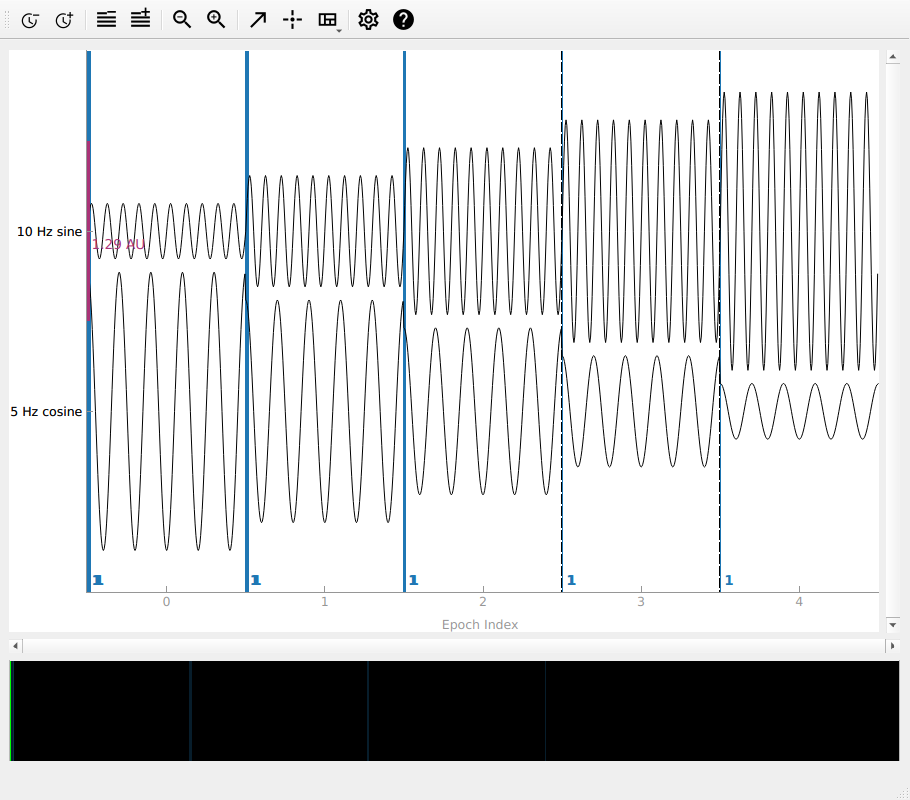Open the help question mark icon

pyautogui.click(x=403, y=20)
